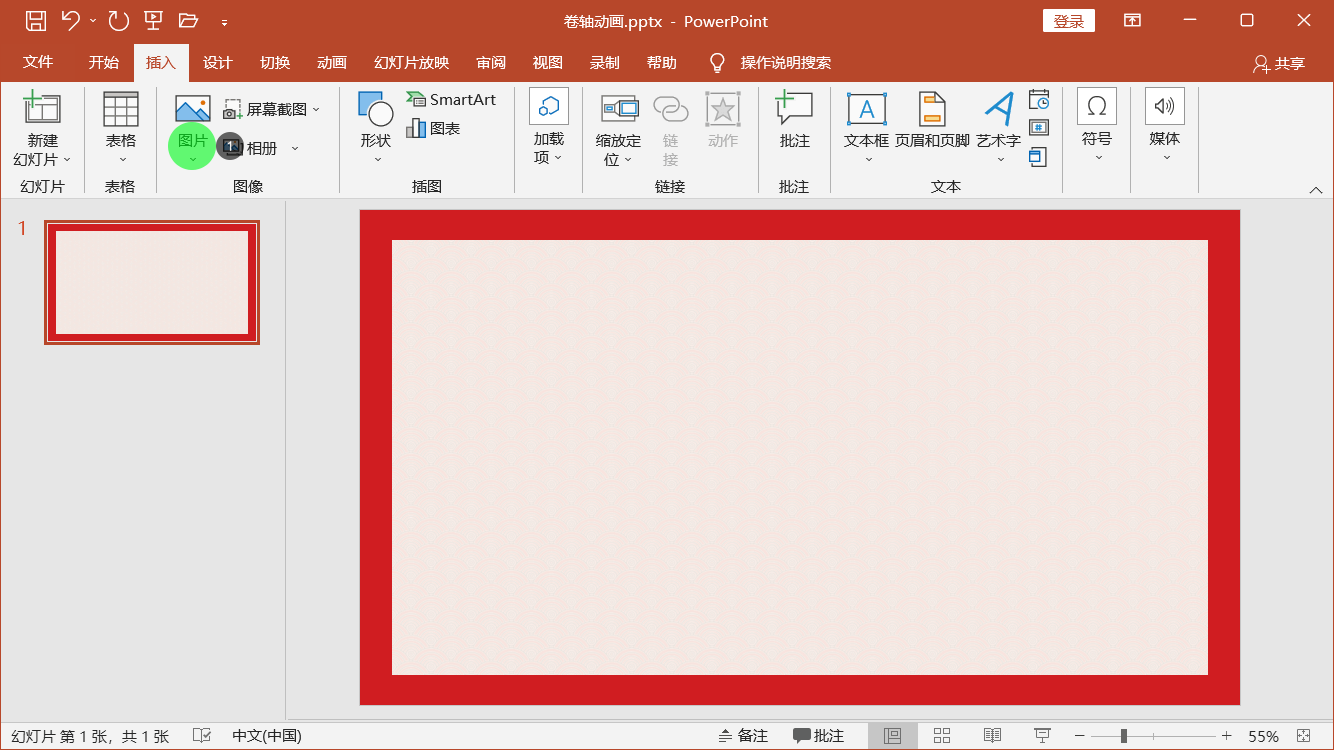Click the 共享 share button
The width and height of the screenshot is (1334, 750).
pos(1279,63)
